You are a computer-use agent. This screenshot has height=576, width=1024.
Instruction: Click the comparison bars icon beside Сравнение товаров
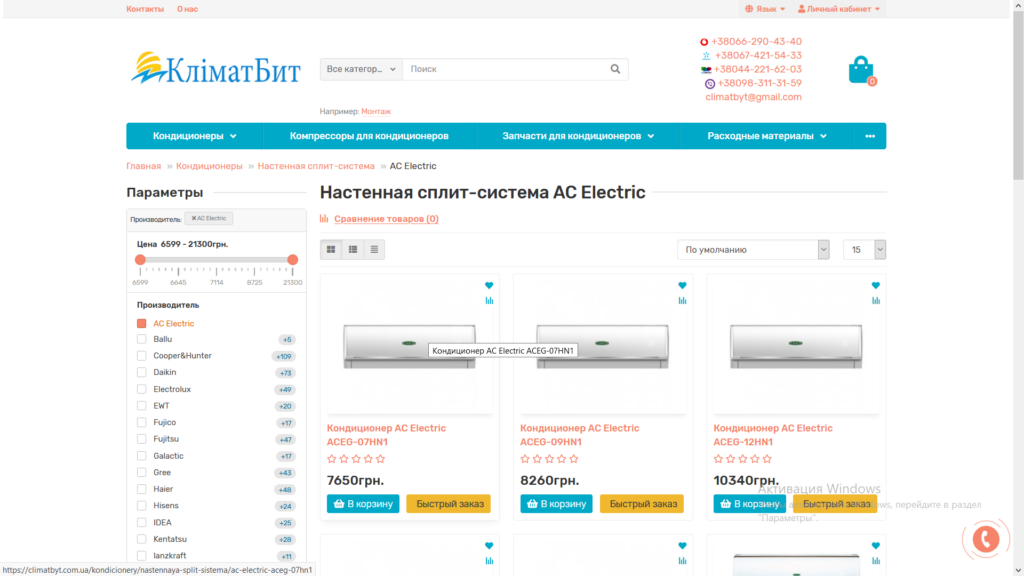point(324,219)
